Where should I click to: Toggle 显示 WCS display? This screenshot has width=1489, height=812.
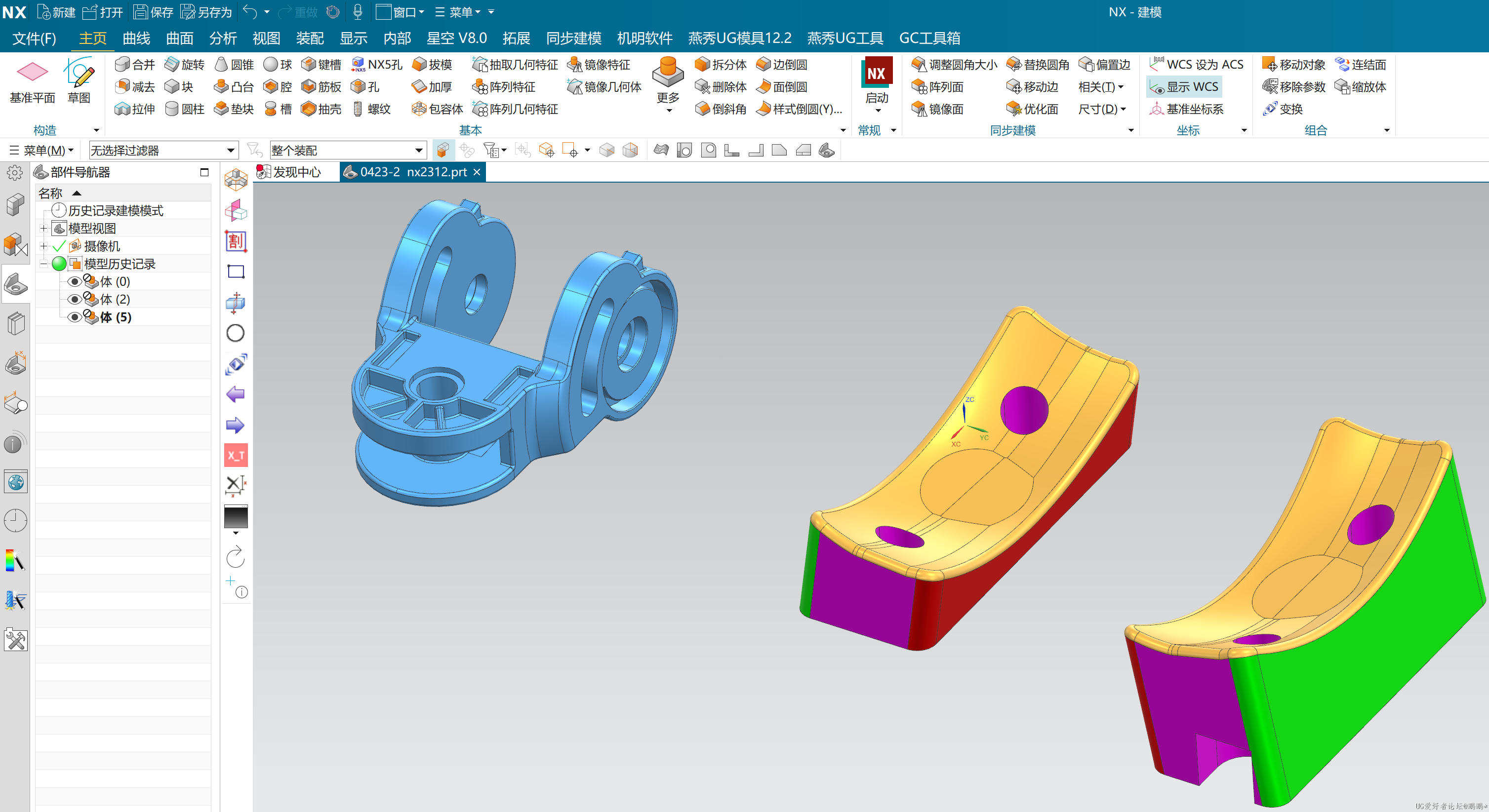[1184, 87]
